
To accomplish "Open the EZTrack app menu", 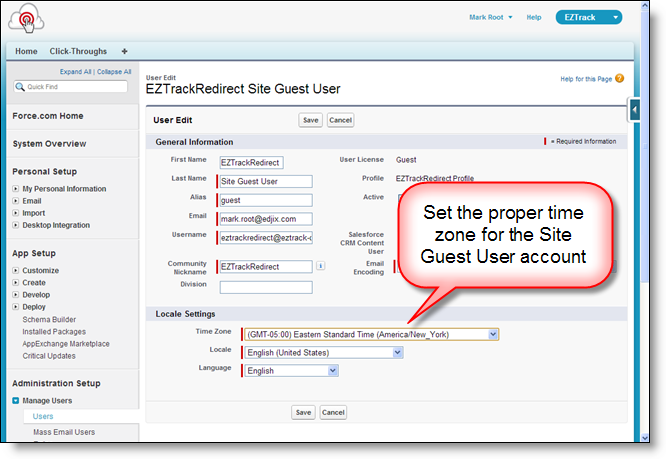I will click(x=588, y=17).
